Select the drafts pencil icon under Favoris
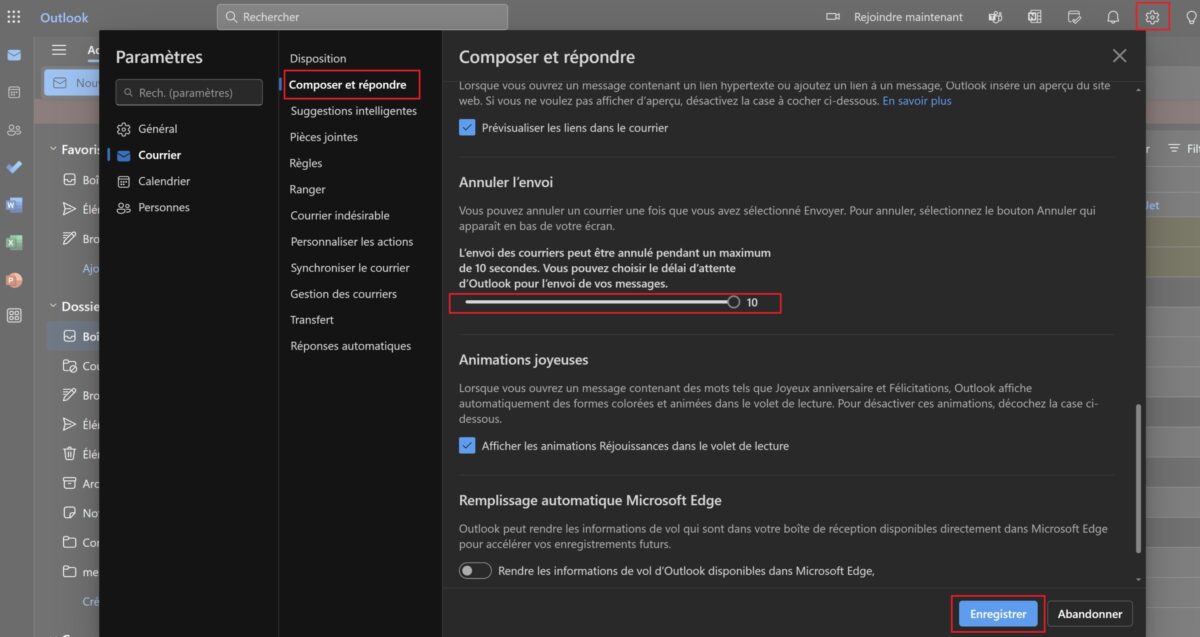This screenshot has width=1200, height=637. (x=70, y=238)
